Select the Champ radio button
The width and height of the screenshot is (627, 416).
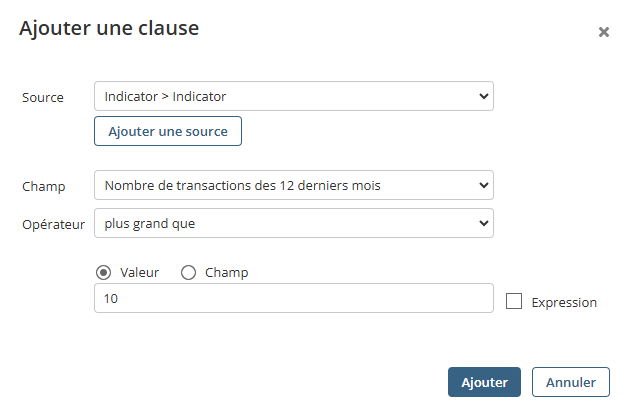(x=188, y=273)
